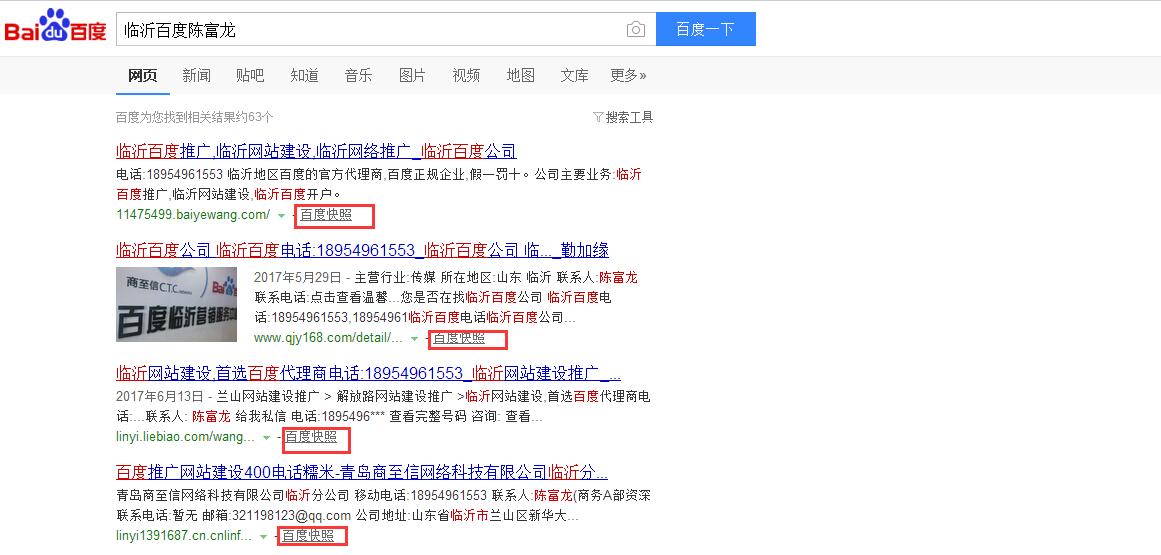
Task: Open result titled 临沂百度推广,临沂网站建设
Action: 316,152
